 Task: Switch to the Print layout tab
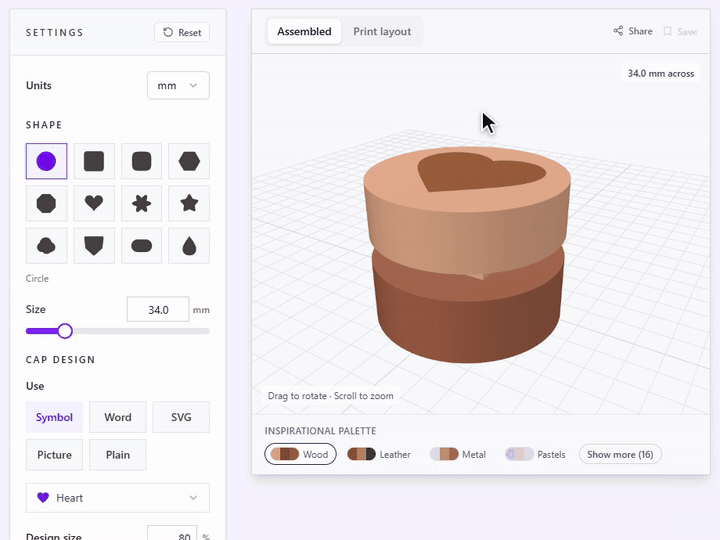(x=382, y=32)
